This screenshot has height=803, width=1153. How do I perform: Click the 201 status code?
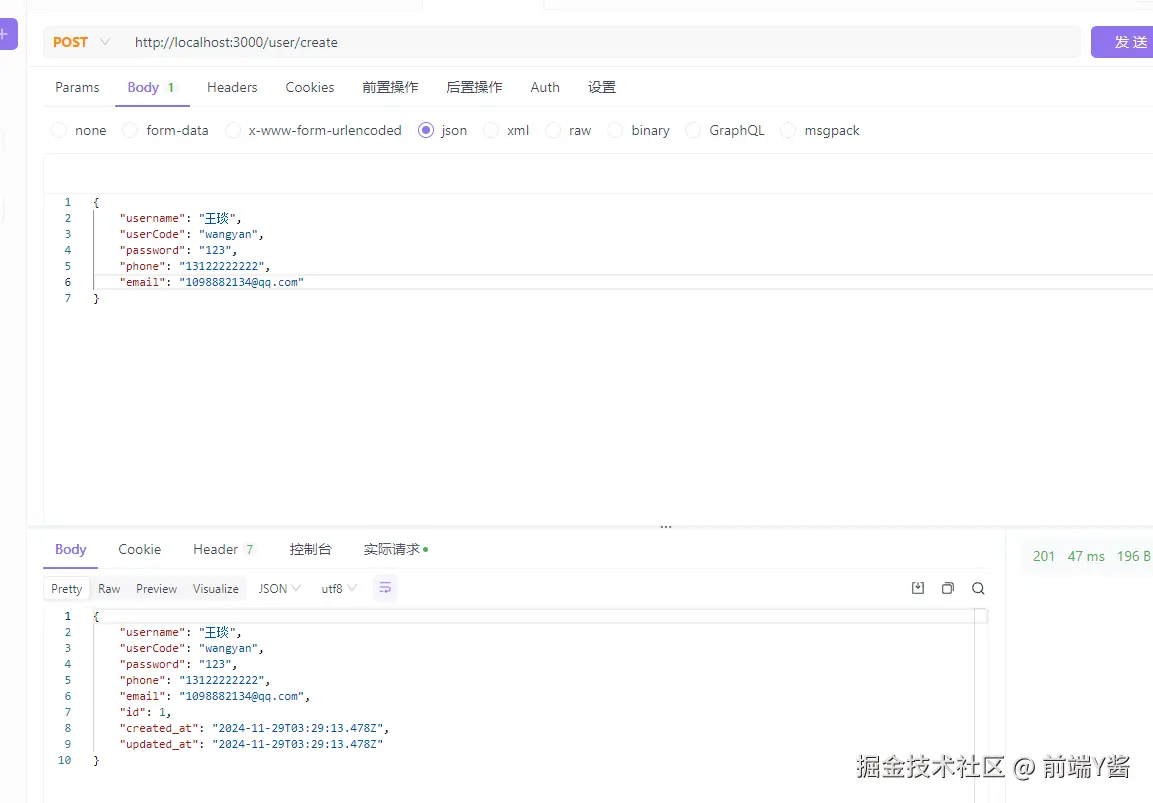[1043, 556]
